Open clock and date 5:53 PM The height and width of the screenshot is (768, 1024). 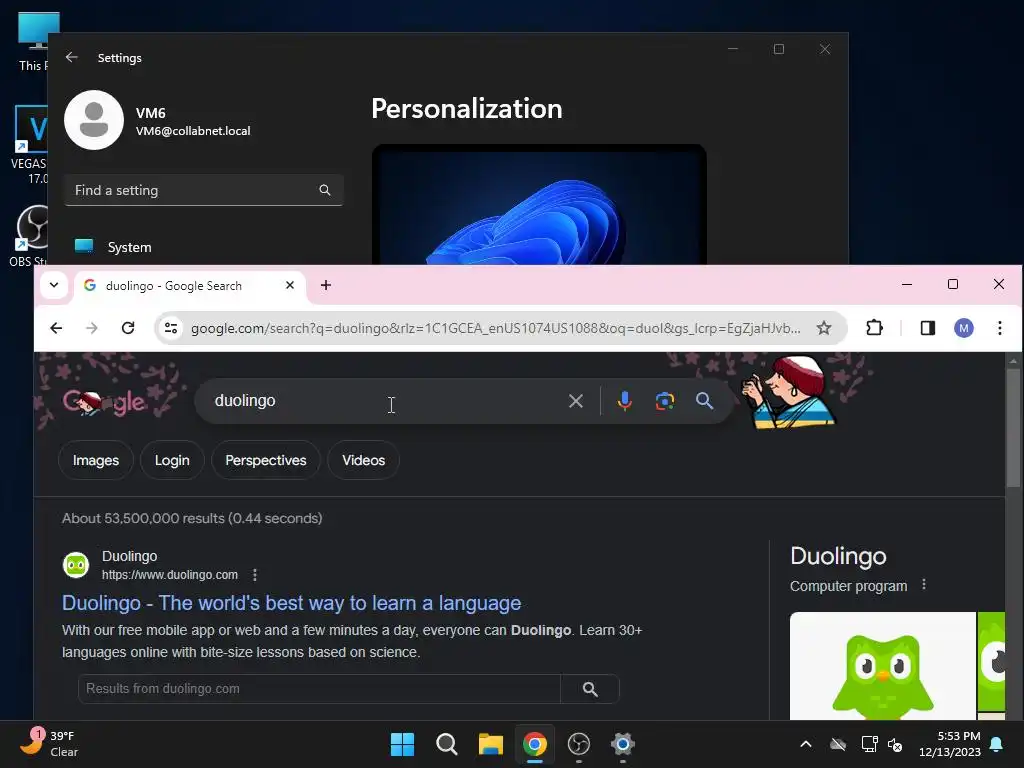click(950, 744)
